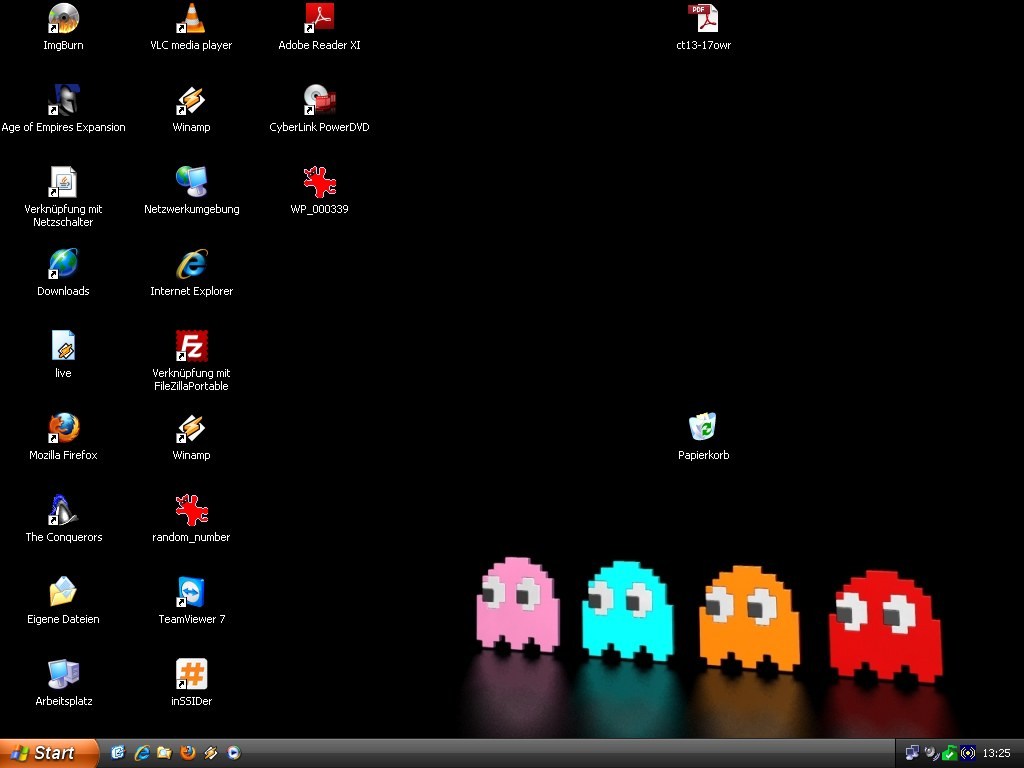Viewport: 1024px width, 768px height.
Task: Click the green checkmark tray icon
Action: coord(950,753)
